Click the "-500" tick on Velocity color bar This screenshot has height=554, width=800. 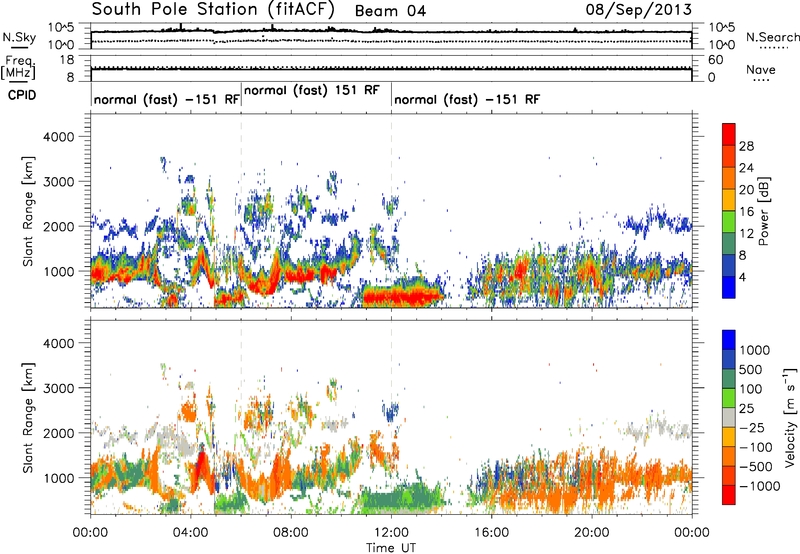(755, 467)
